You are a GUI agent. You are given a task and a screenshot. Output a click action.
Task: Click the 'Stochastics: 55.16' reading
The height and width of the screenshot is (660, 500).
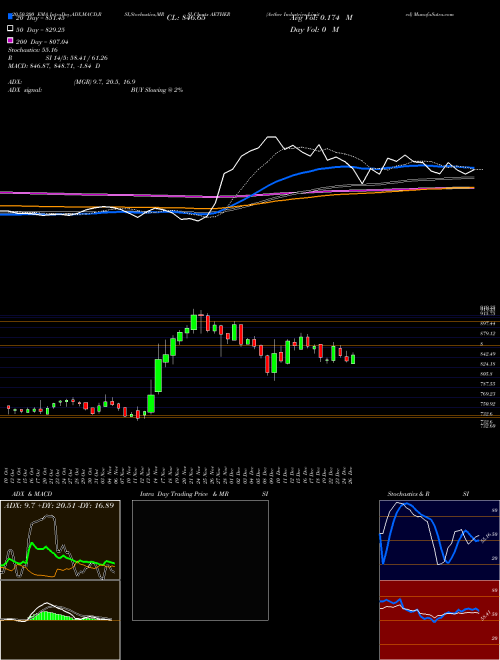pyautogui.click(x=33, y=50)
